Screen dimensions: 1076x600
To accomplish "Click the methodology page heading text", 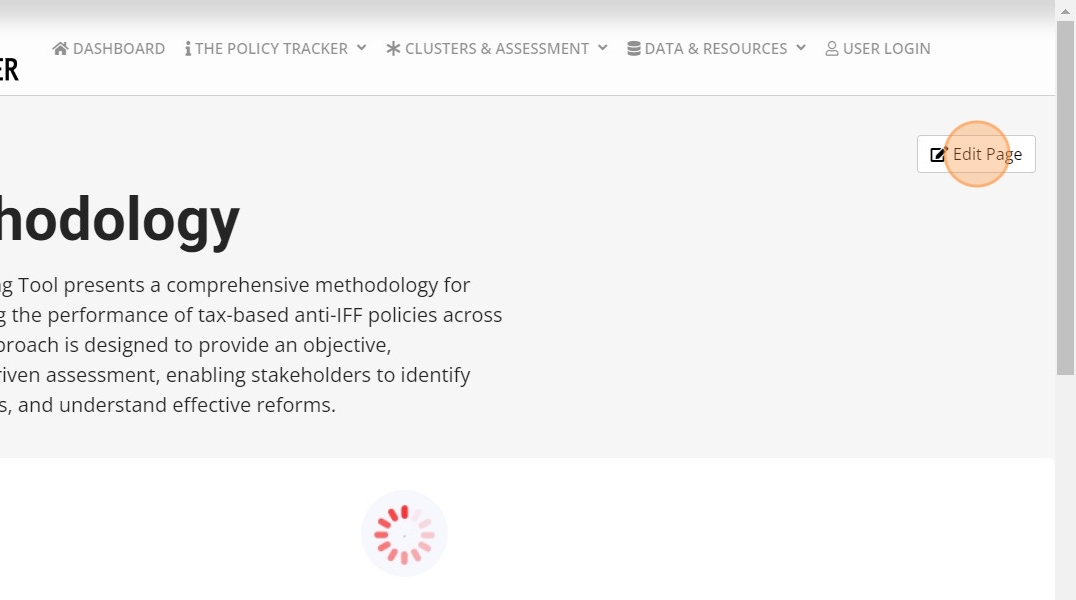I will click(x=119, y=221).
